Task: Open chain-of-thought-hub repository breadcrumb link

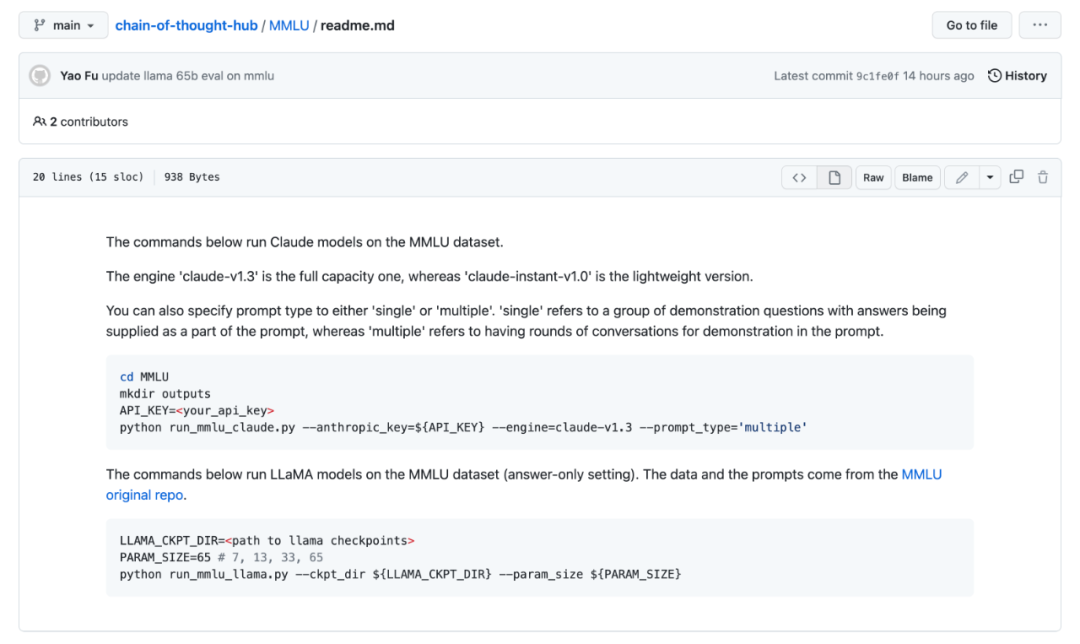Action: [x=186, y=25]
